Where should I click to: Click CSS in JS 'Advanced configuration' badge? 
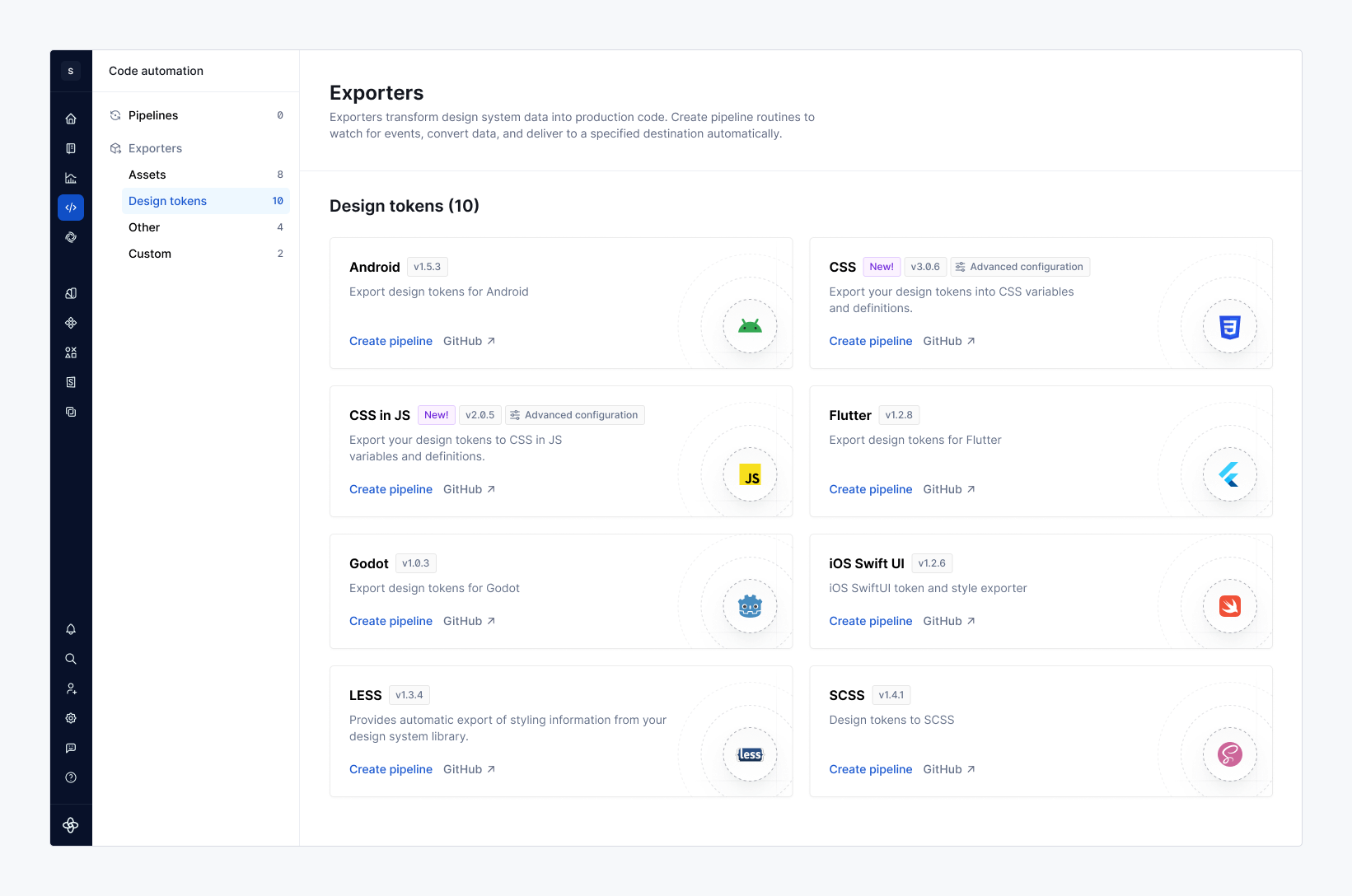[575, 415]
